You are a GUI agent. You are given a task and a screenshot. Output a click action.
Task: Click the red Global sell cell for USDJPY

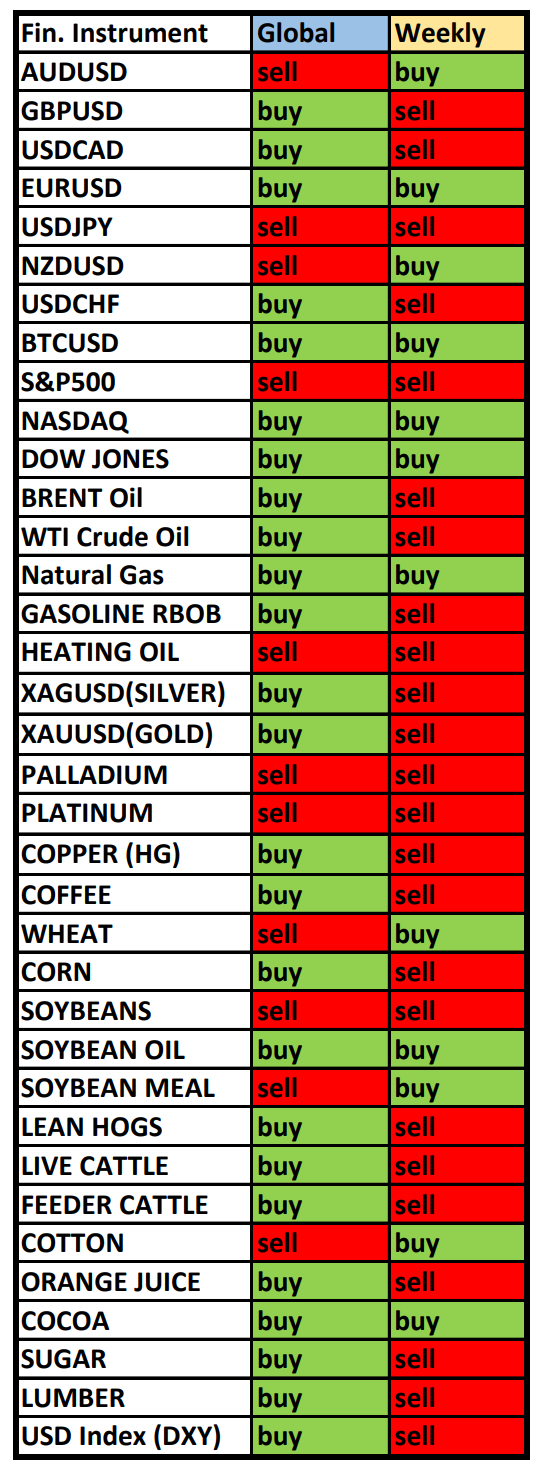click(x=320, y=227)
